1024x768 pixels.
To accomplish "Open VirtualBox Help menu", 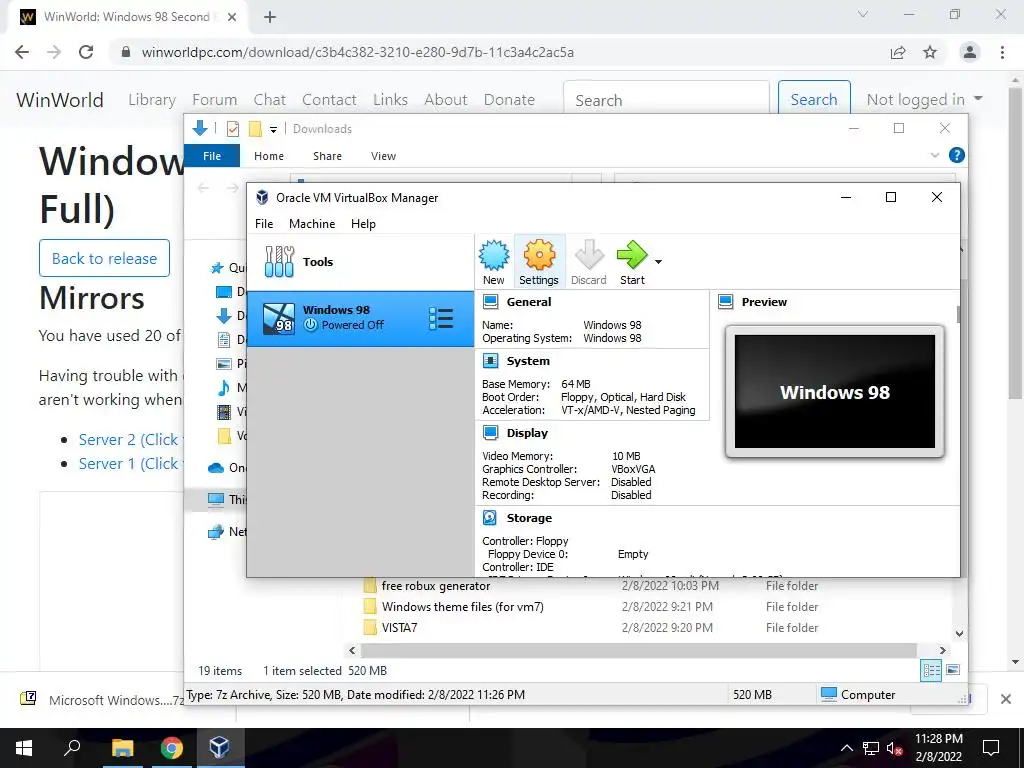I will click(363, 223).
